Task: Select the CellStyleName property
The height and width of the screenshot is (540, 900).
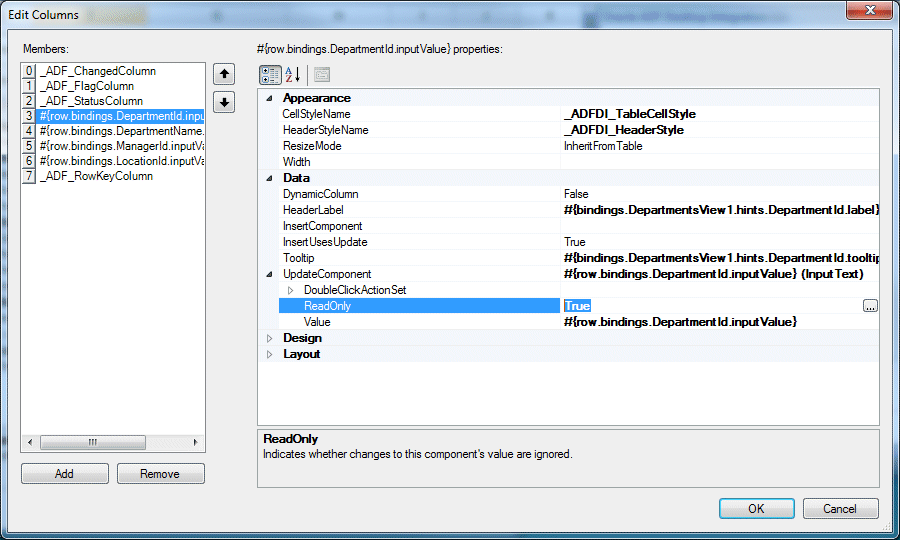Action: click(316, 114)
